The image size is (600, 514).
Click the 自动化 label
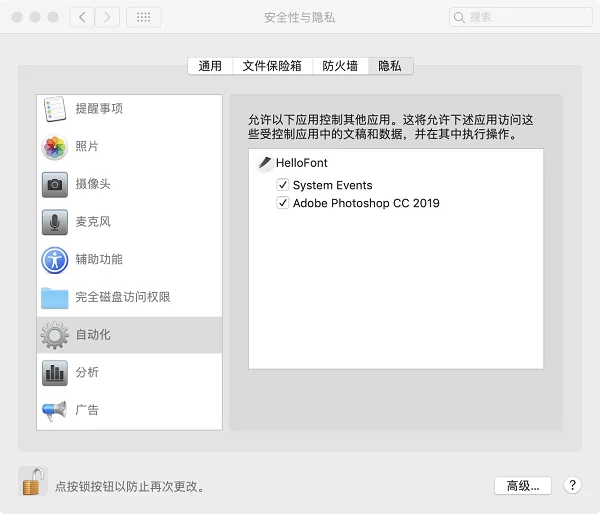point(93,335)
